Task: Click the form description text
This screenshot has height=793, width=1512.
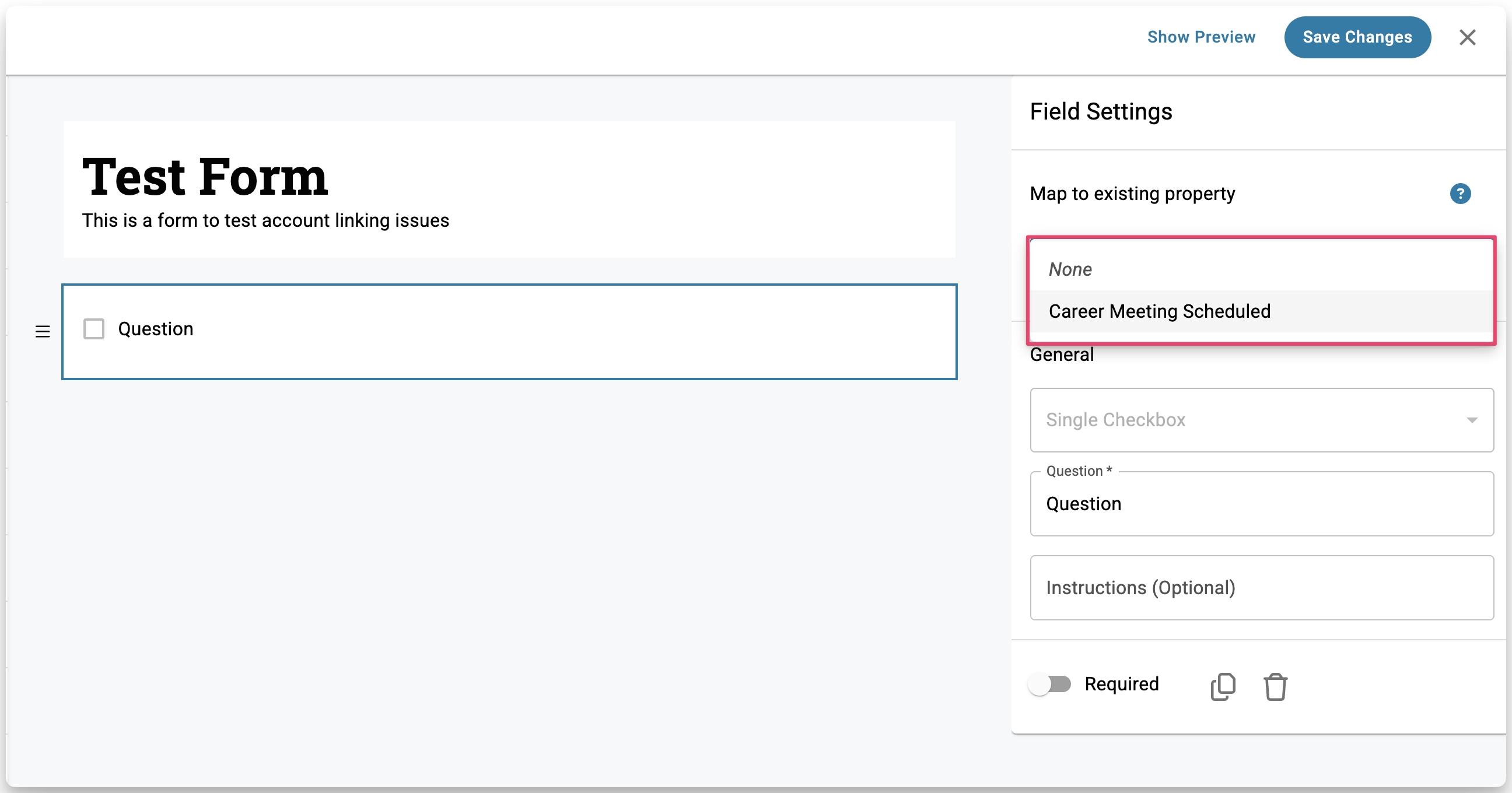Action: point(265,220)
